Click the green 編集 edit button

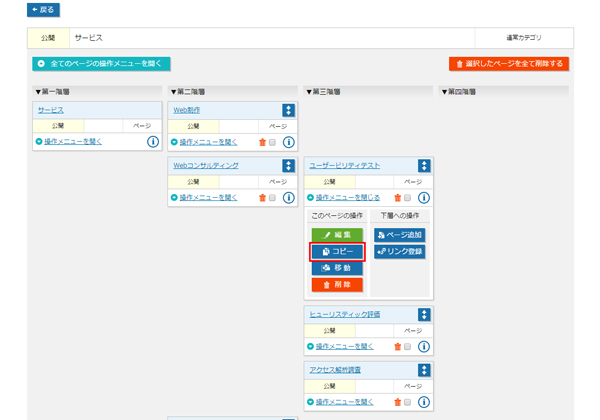coord(337,235)
